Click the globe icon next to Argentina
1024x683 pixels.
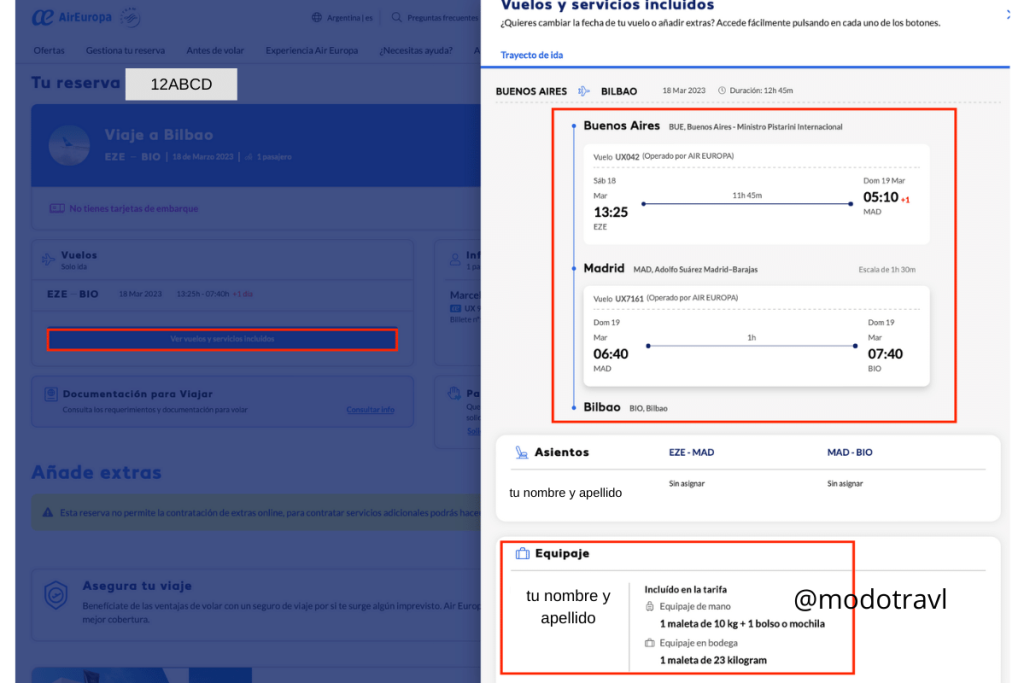click(x=317, y=18)
